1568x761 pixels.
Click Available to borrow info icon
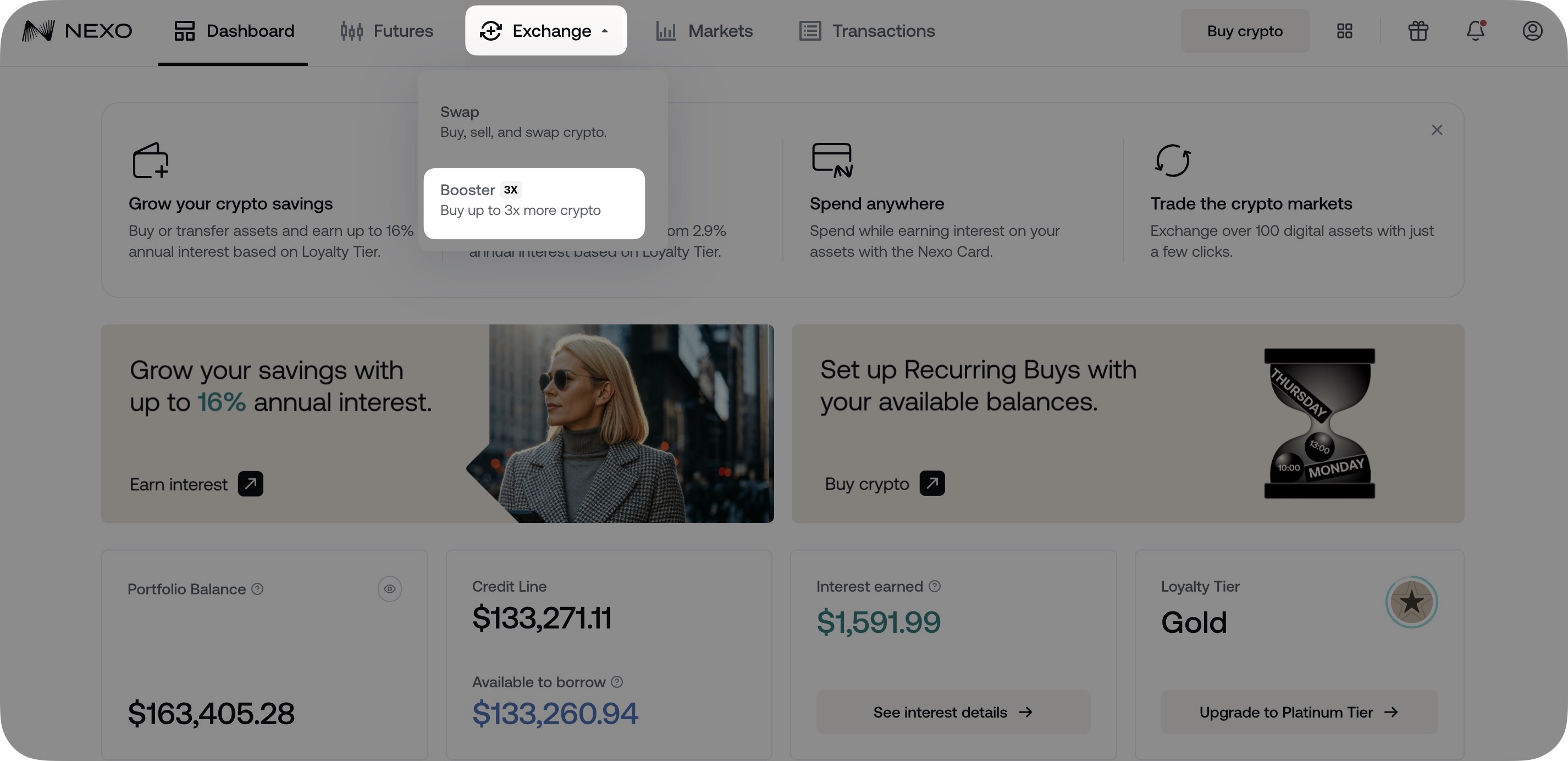[617, 682]
